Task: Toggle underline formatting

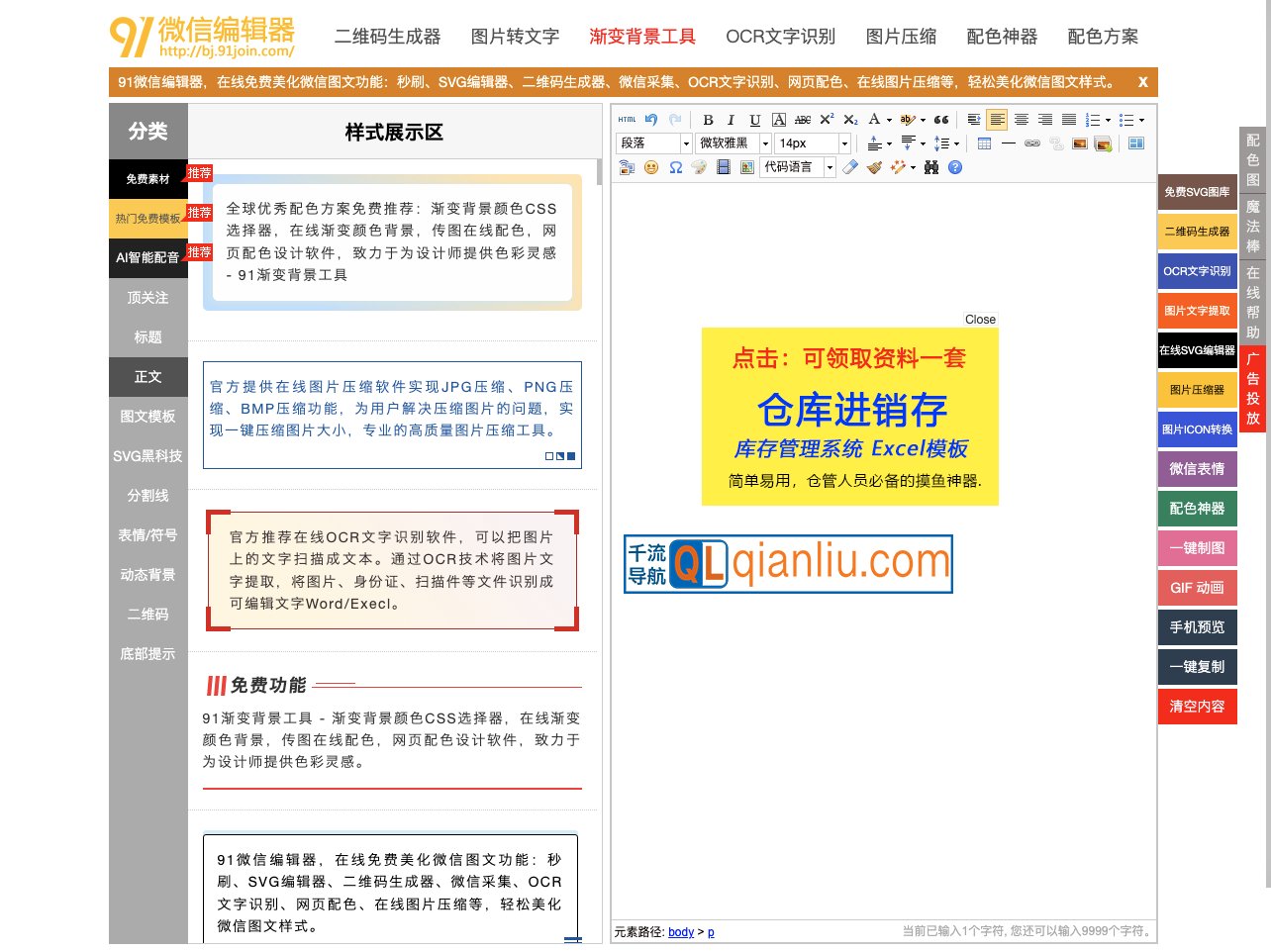Action: [753, 120]
